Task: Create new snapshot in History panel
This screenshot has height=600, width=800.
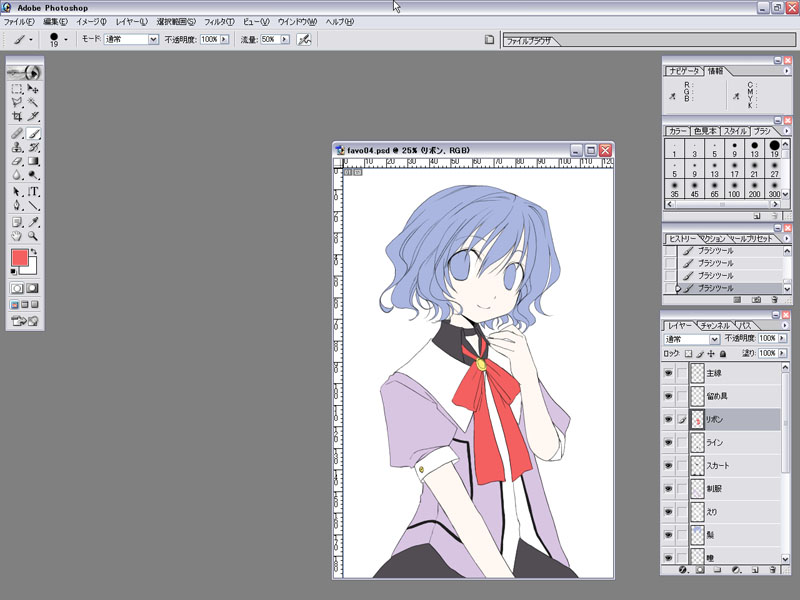Action: pyautogui.click(x=757, y=300)
